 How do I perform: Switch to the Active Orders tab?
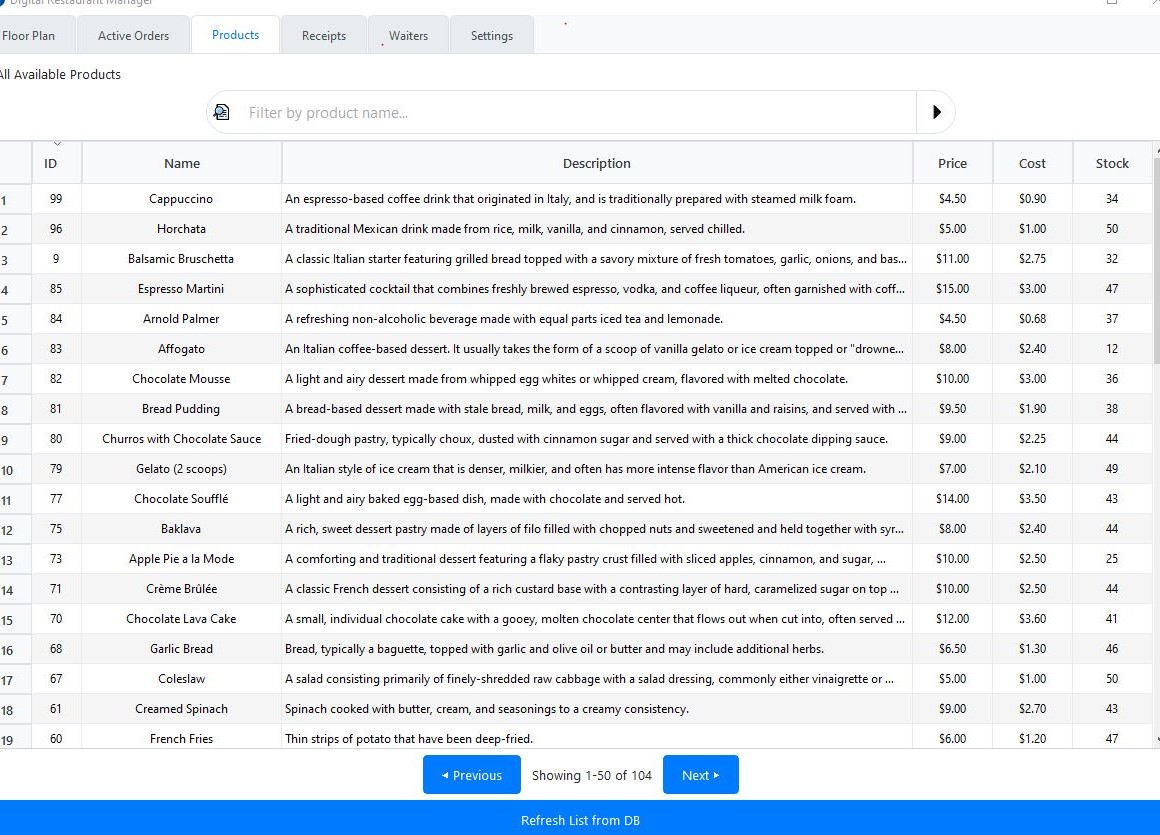pos(133,36)
